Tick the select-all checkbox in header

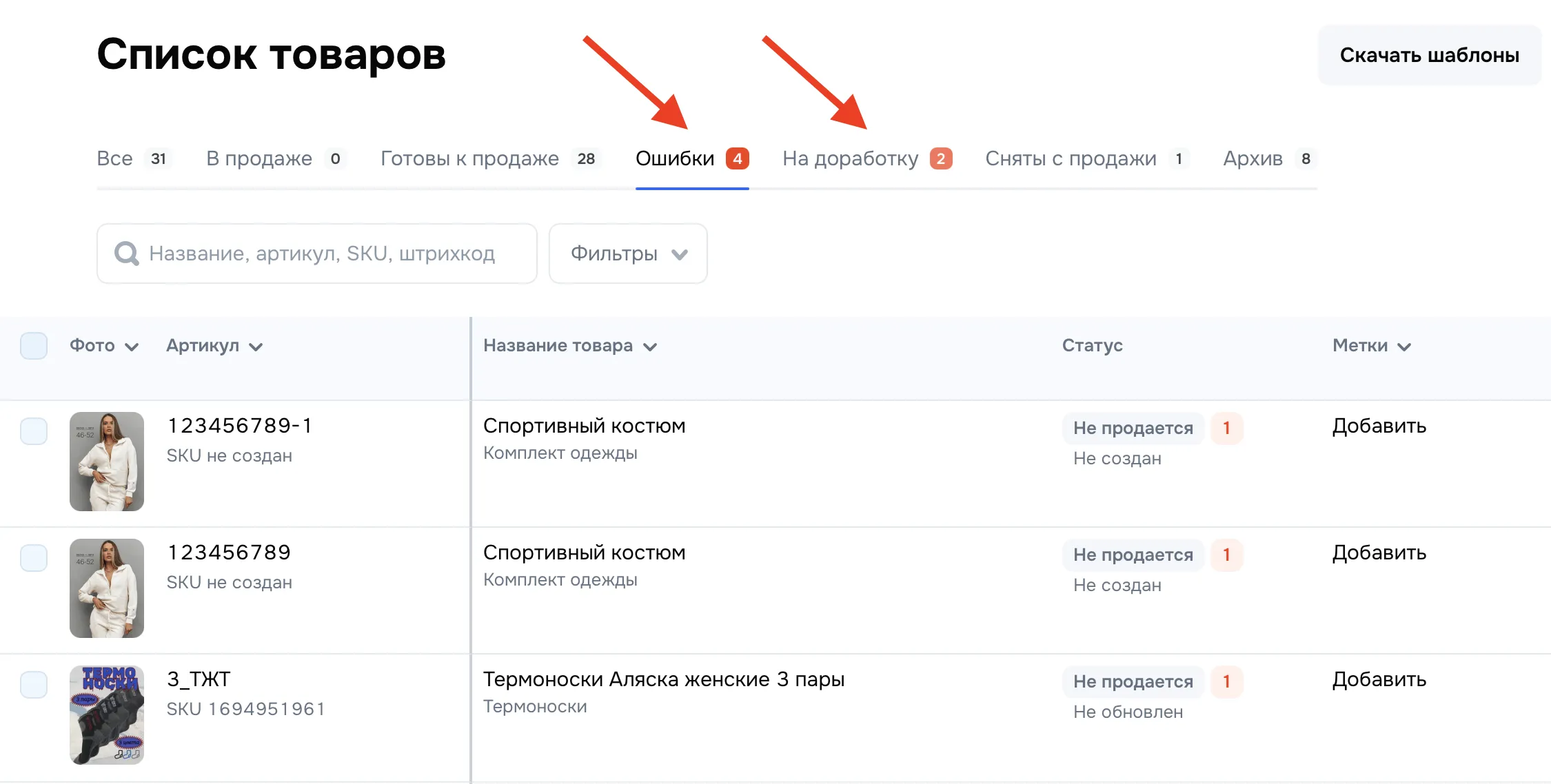pyautogui.click(x=34, y=346)
